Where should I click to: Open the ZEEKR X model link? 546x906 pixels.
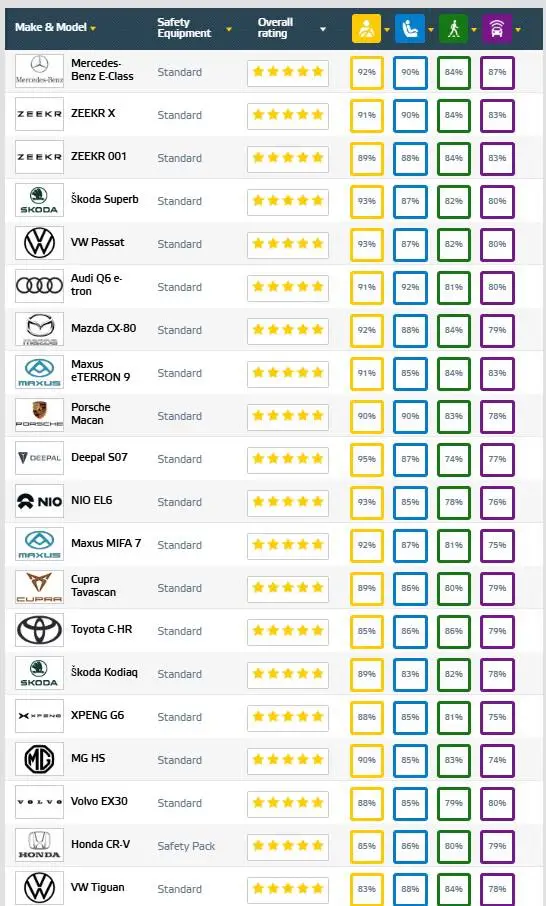coord(93,113)
